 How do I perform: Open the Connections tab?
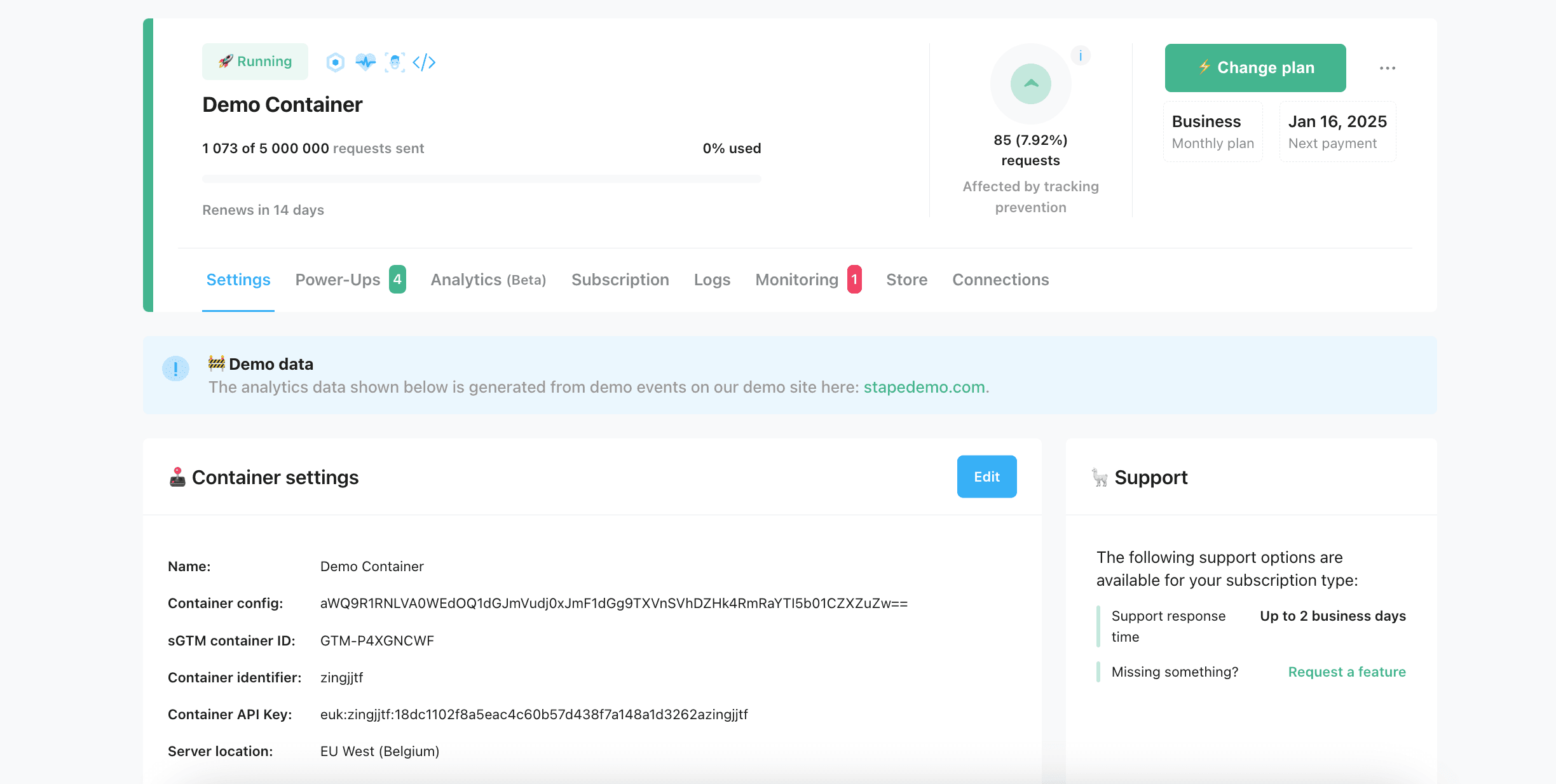[1000, 280]
